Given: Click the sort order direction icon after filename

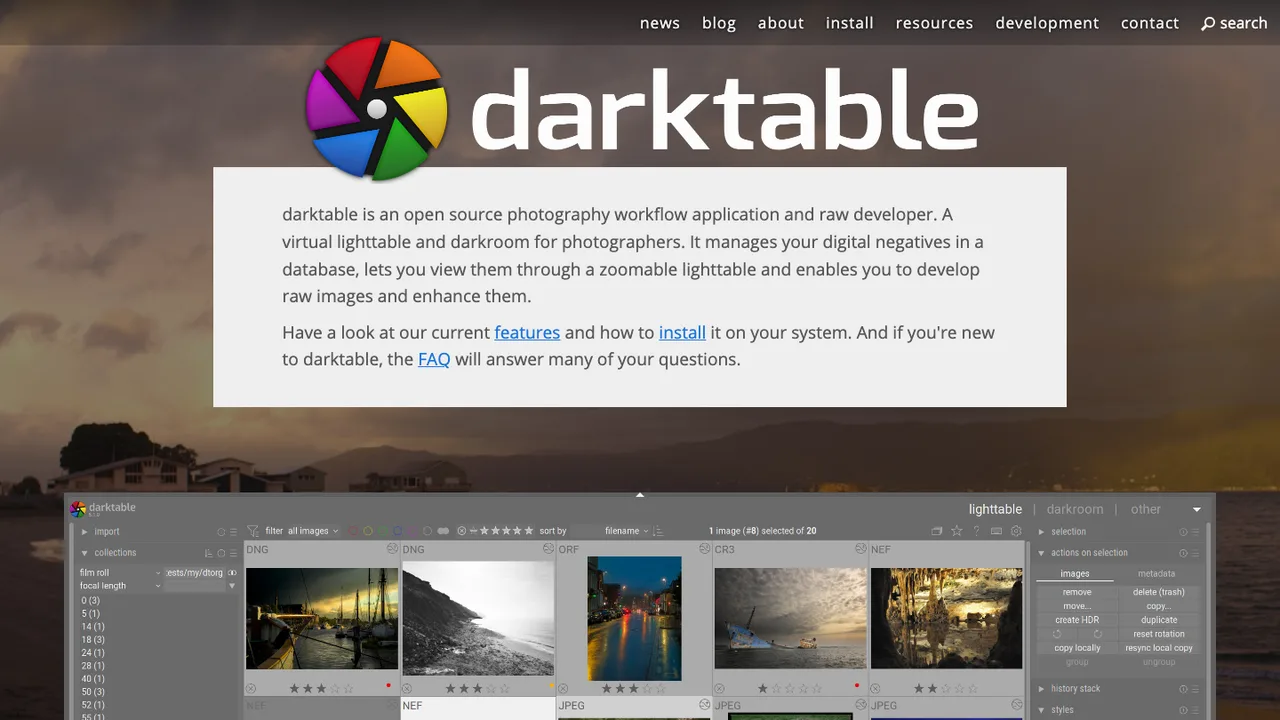Looking at the screenshot, I should (658, 531).
